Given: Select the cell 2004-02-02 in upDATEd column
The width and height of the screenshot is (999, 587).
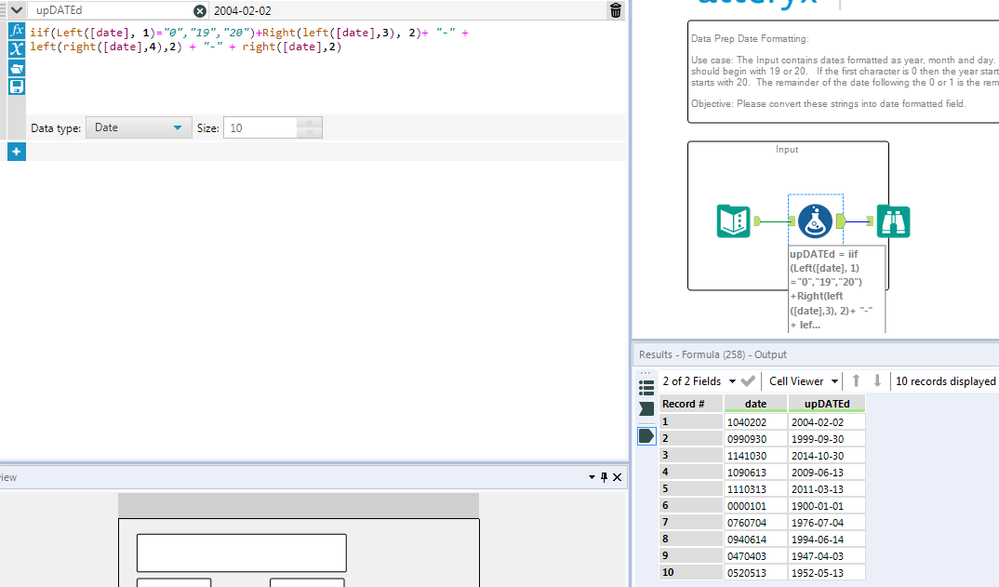Looking at the screenshot, I should tap(826, 422).
